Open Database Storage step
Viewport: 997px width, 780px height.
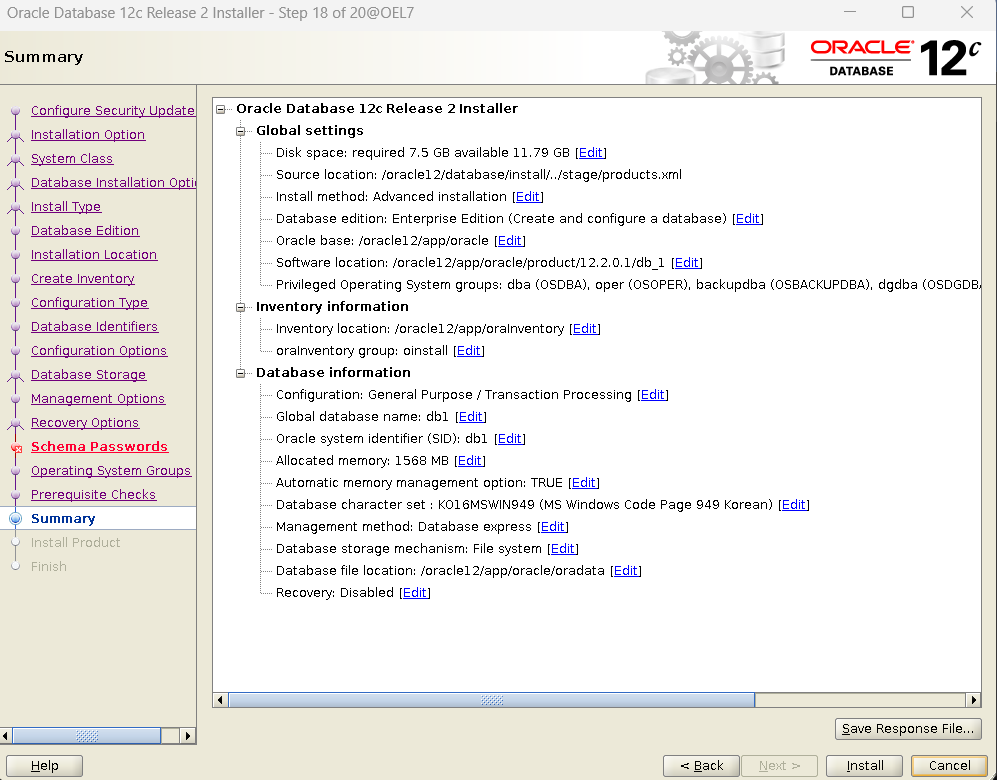click(88, 375)
